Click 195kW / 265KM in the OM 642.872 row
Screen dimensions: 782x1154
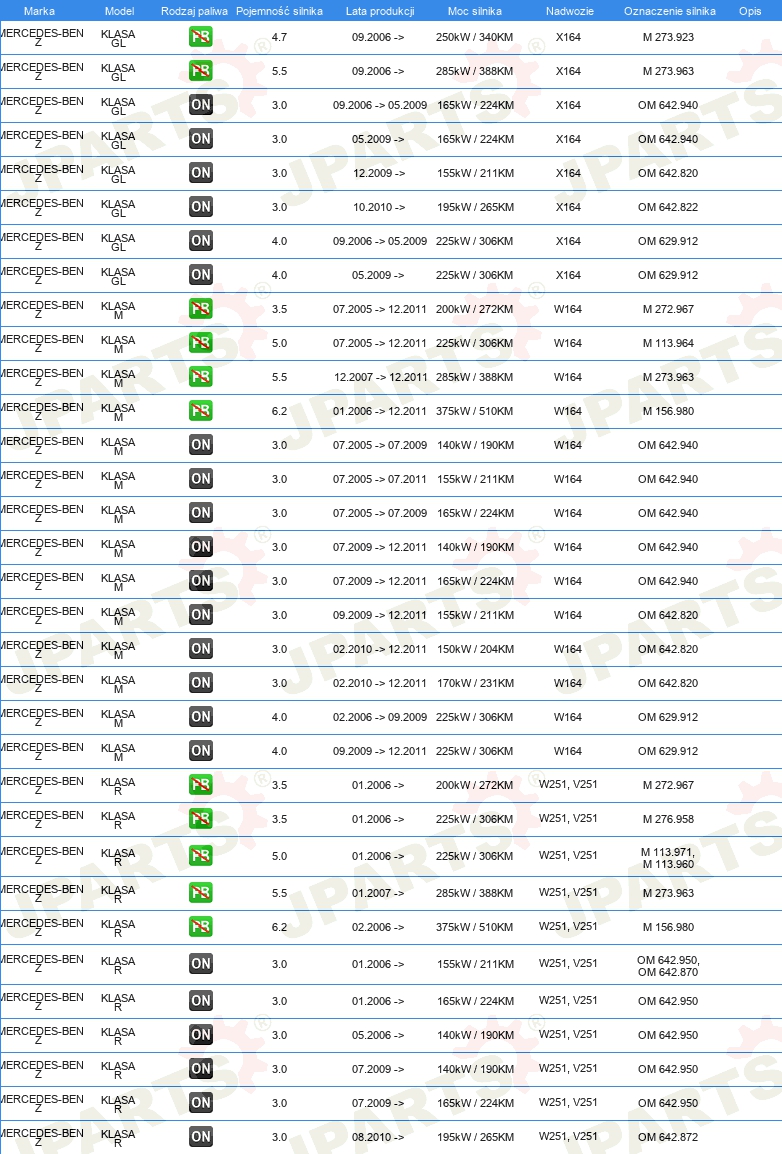coord(475,1137)
